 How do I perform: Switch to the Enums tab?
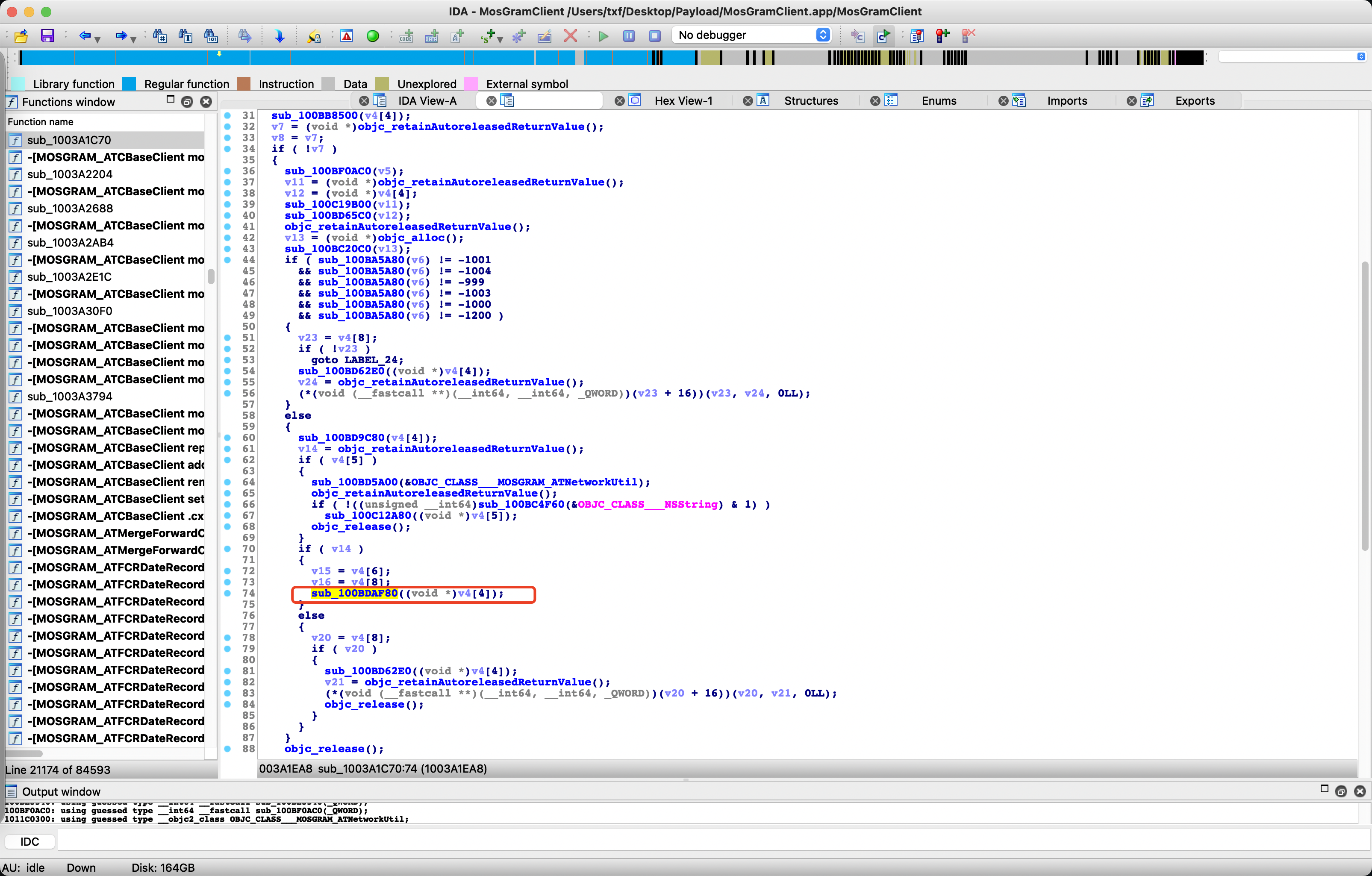939,101
